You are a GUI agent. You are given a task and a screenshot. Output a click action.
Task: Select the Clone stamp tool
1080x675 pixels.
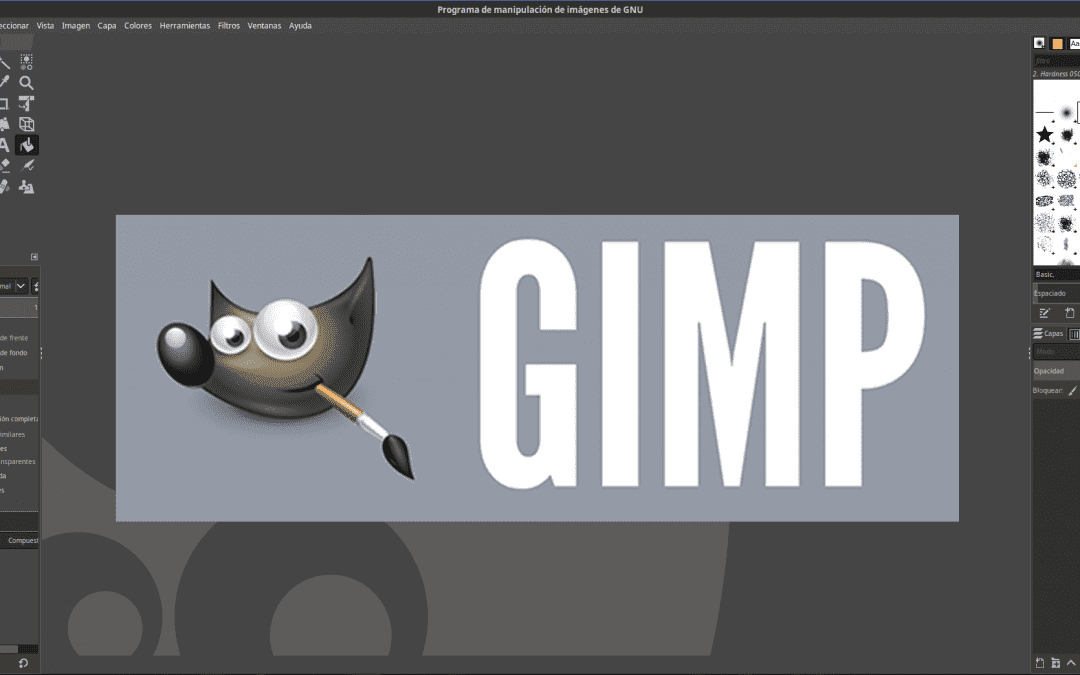[x=26, y=187]
